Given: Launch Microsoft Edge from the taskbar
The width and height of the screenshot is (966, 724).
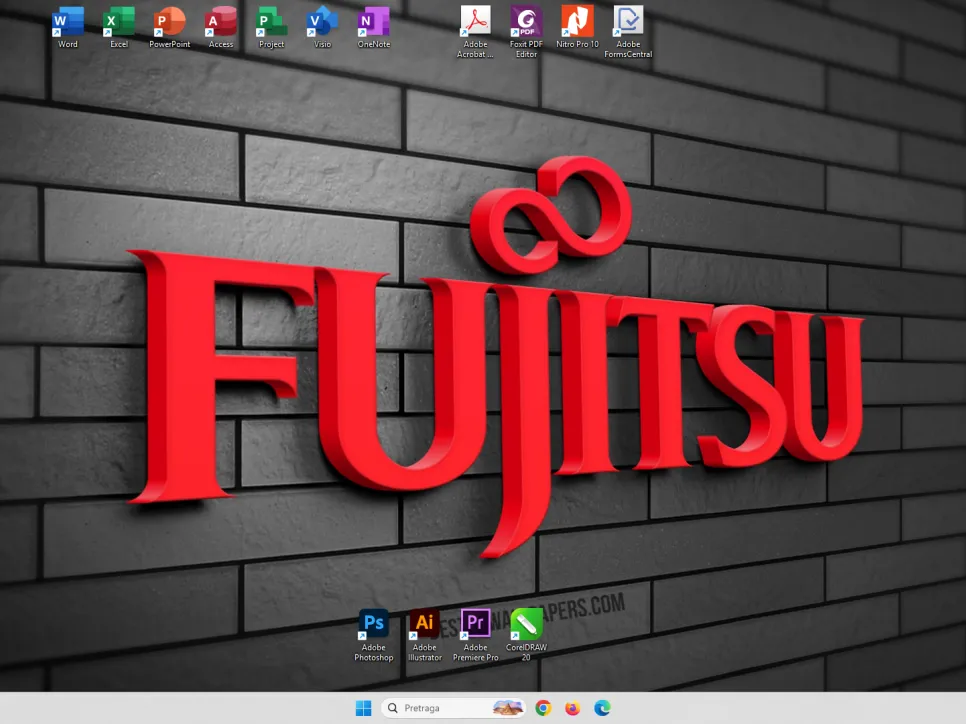Looking at the screenshot, I should point(602,708).
